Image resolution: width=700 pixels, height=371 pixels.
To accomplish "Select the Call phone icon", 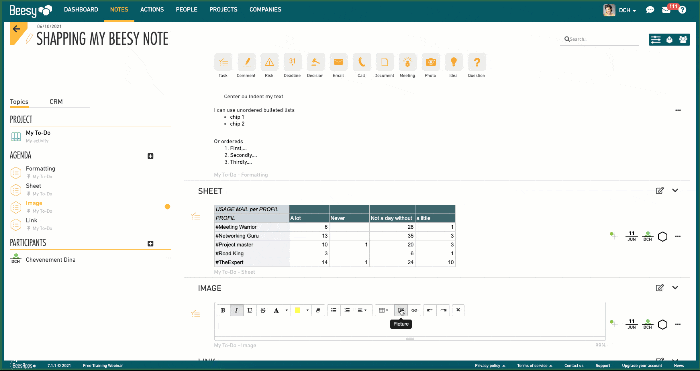I will (x=362, y=62).
